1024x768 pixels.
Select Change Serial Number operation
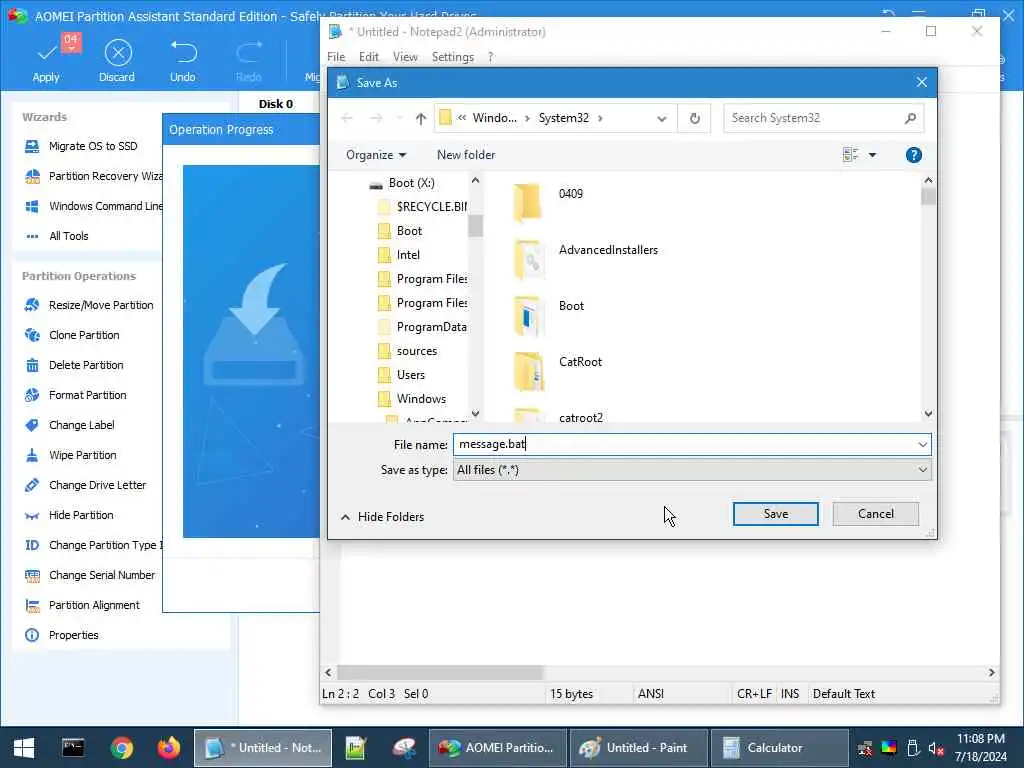click(x=89, y=575)
